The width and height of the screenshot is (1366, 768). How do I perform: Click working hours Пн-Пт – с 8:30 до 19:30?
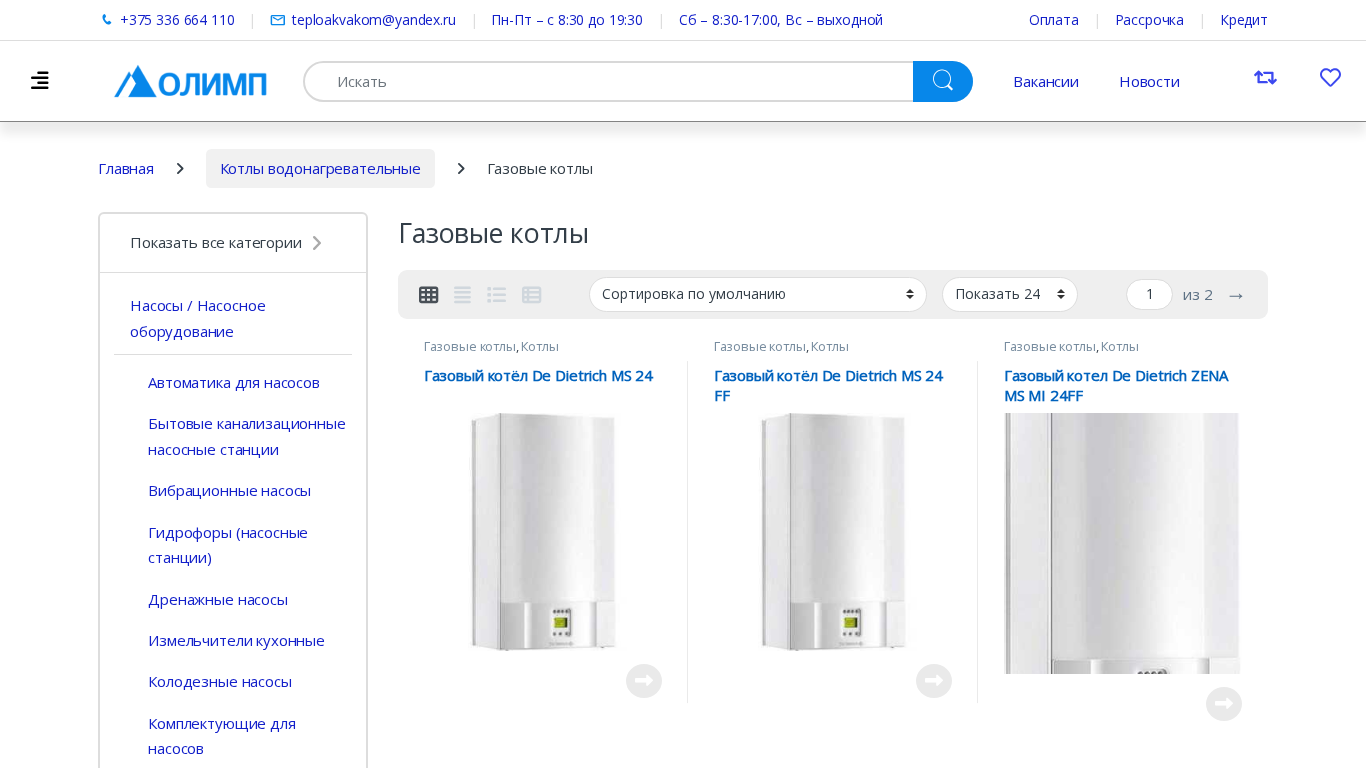point(567,20)
